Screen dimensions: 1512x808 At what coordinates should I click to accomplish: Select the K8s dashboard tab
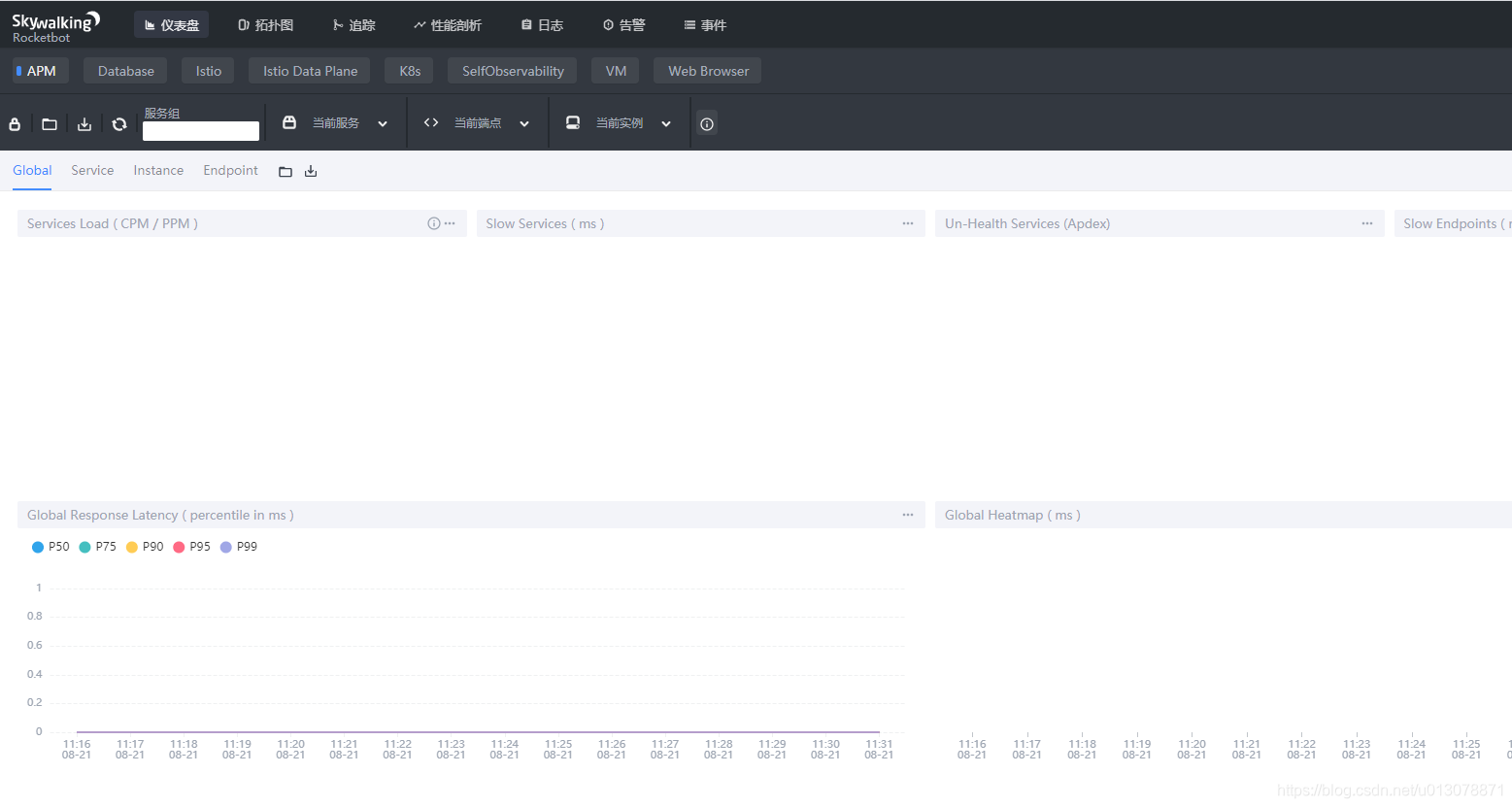(x=410, y=71)
